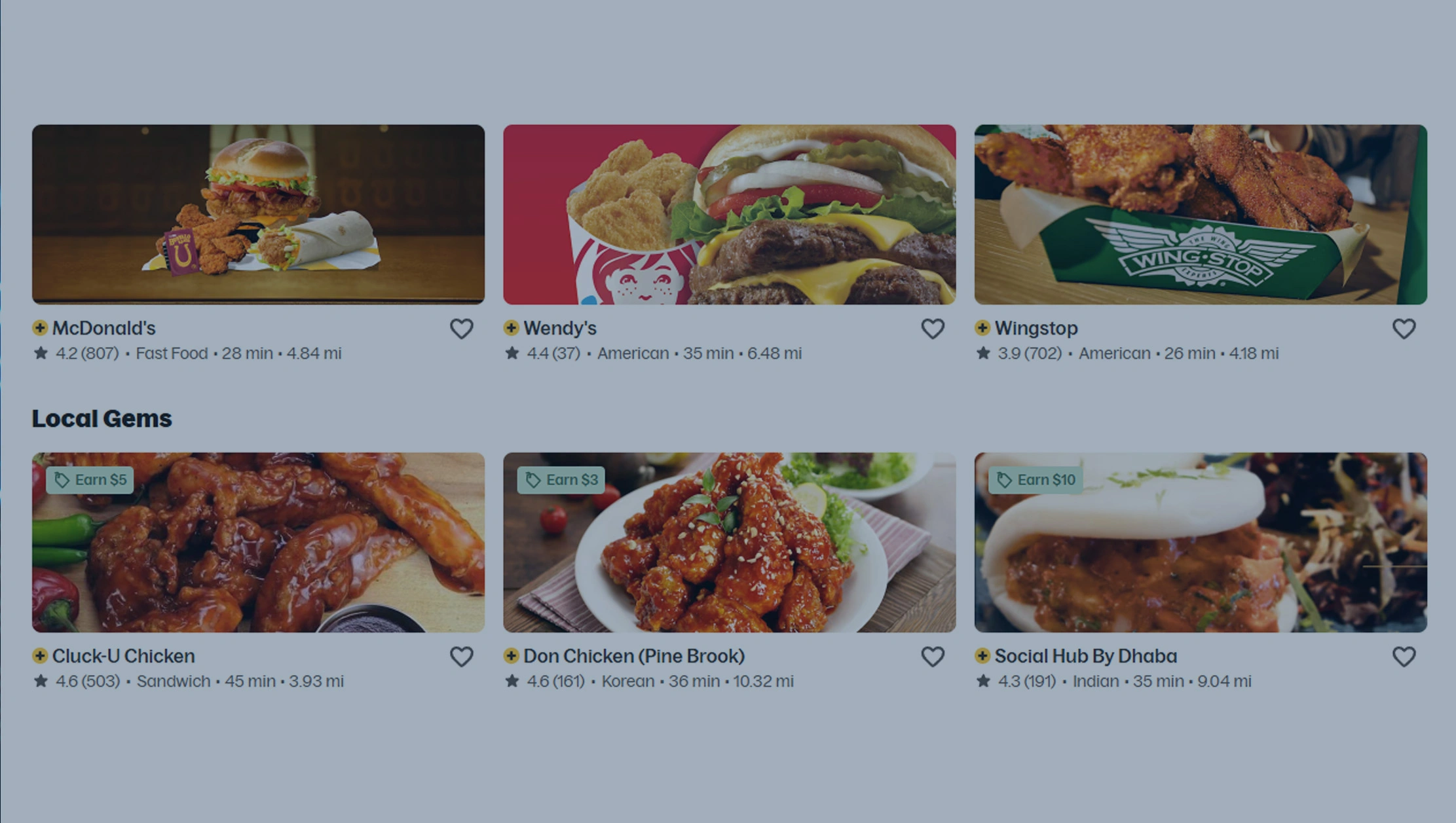Image resolution: width=1456 pixels, height=823 pixels.
Task: Open the Wendy's burger image
Action: [730, 215]
